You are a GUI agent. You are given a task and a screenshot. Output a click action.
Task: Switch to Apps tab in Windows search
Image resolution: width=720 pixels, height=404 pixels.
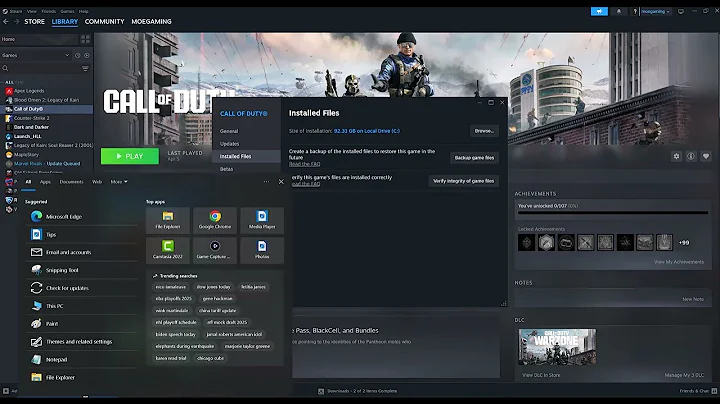tap(45, 182)
